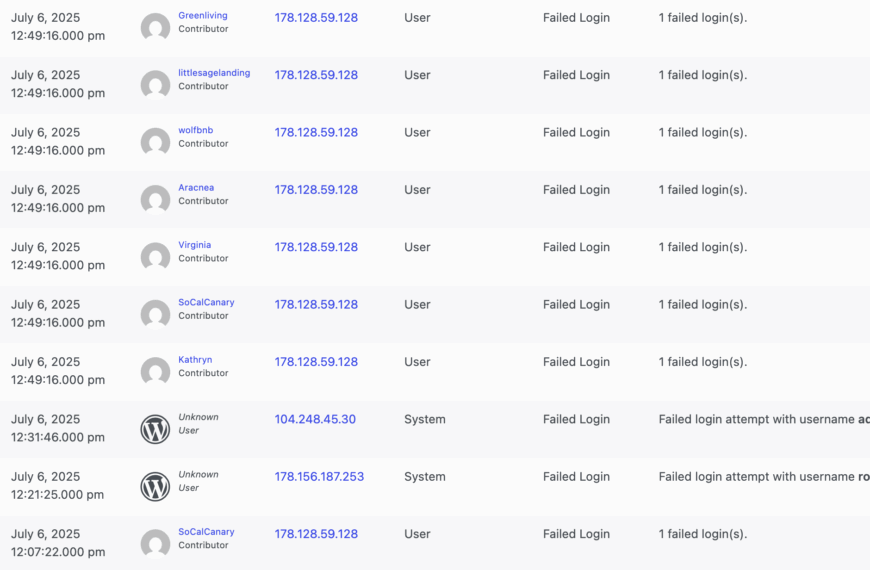
Task: Click WordPress logo in 12:31:46 row
Action: point(155,429)
